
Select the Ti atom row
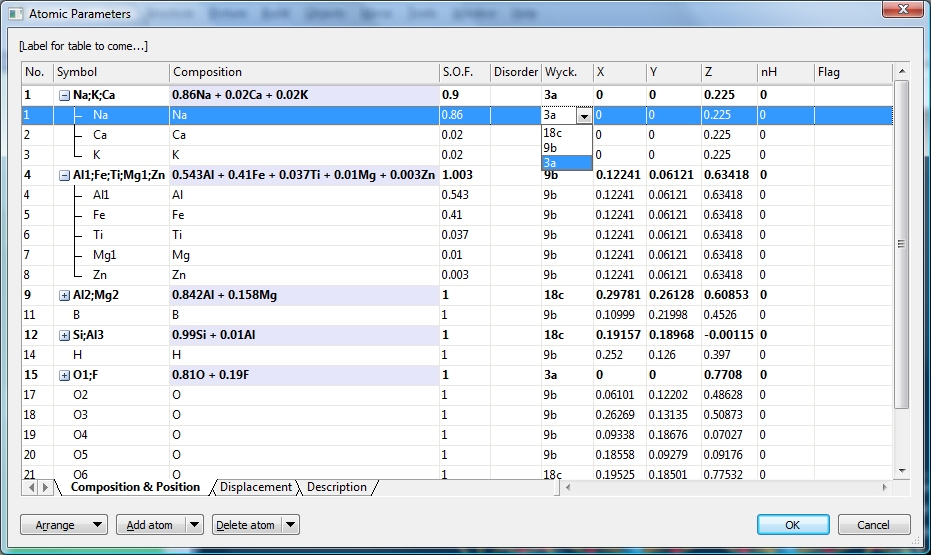coord(100,235)
